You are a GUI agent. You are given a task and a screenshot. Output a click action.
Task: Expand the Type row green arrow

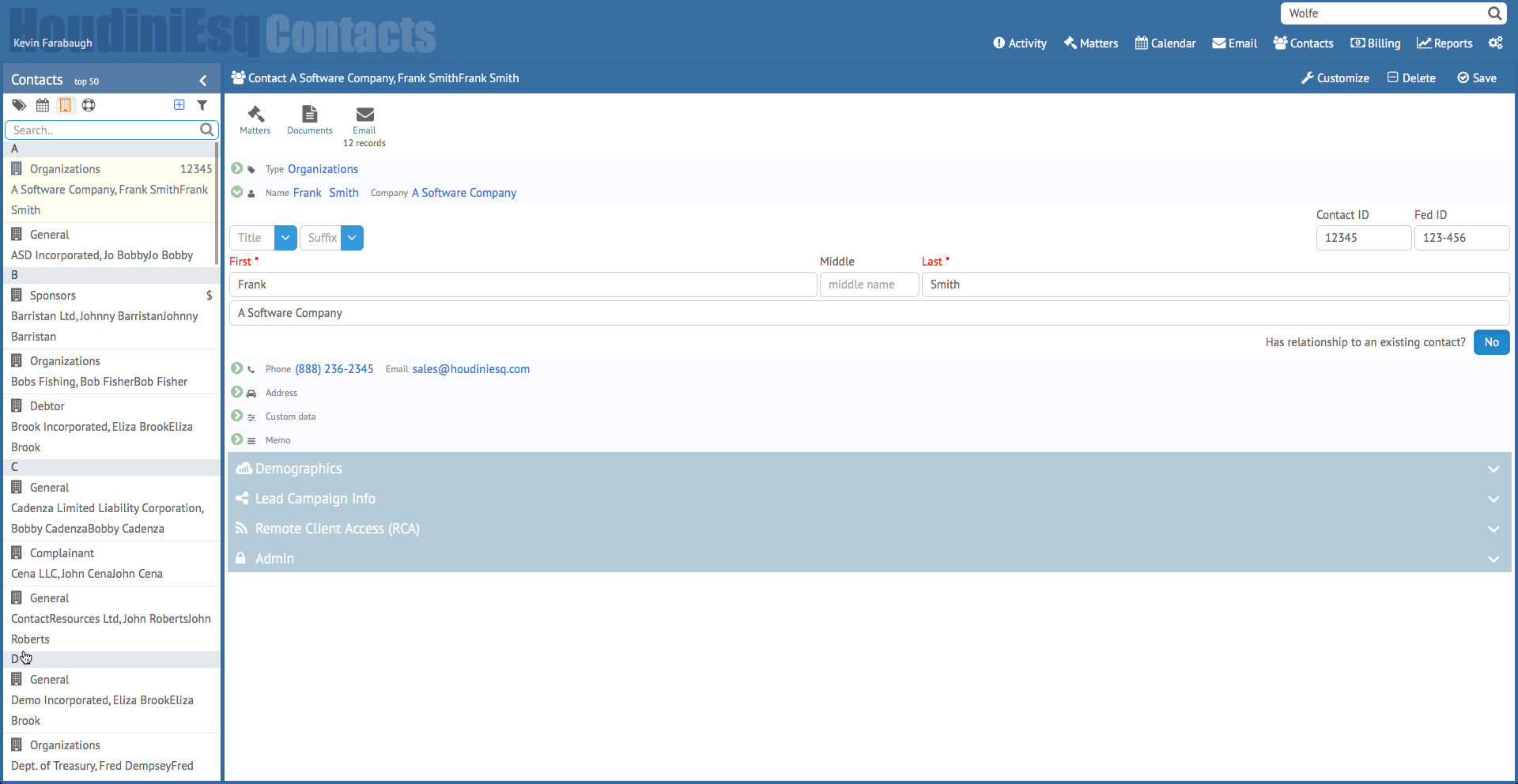pyautogui.click(x=237, y=168)
